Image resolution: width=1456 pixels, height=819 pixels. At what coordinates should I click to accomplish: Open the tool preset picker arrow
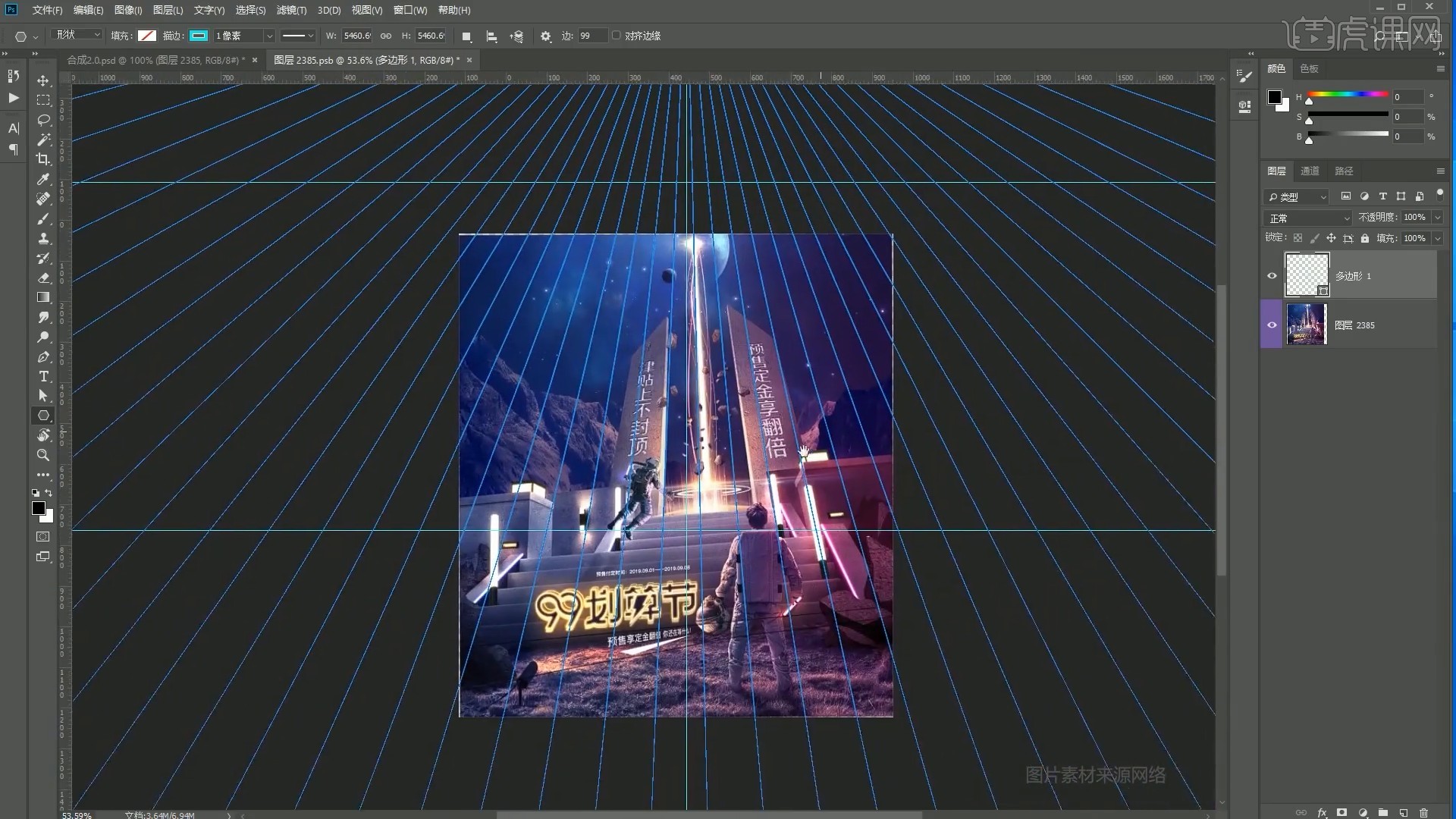click(x=35, y=36)
